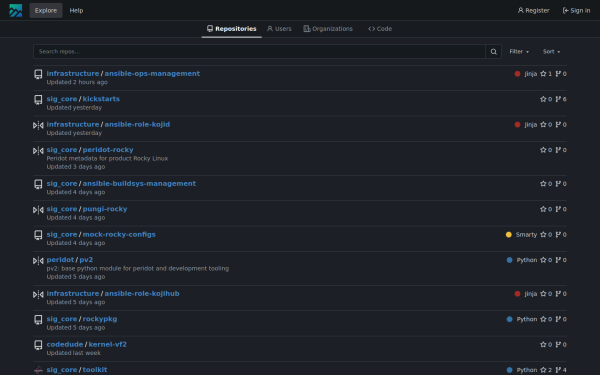Click 'Peridot metadata for product Rocky Linux' description
Image resolution: width=600 pixels, height=375 pixels.
coord(107,158)
